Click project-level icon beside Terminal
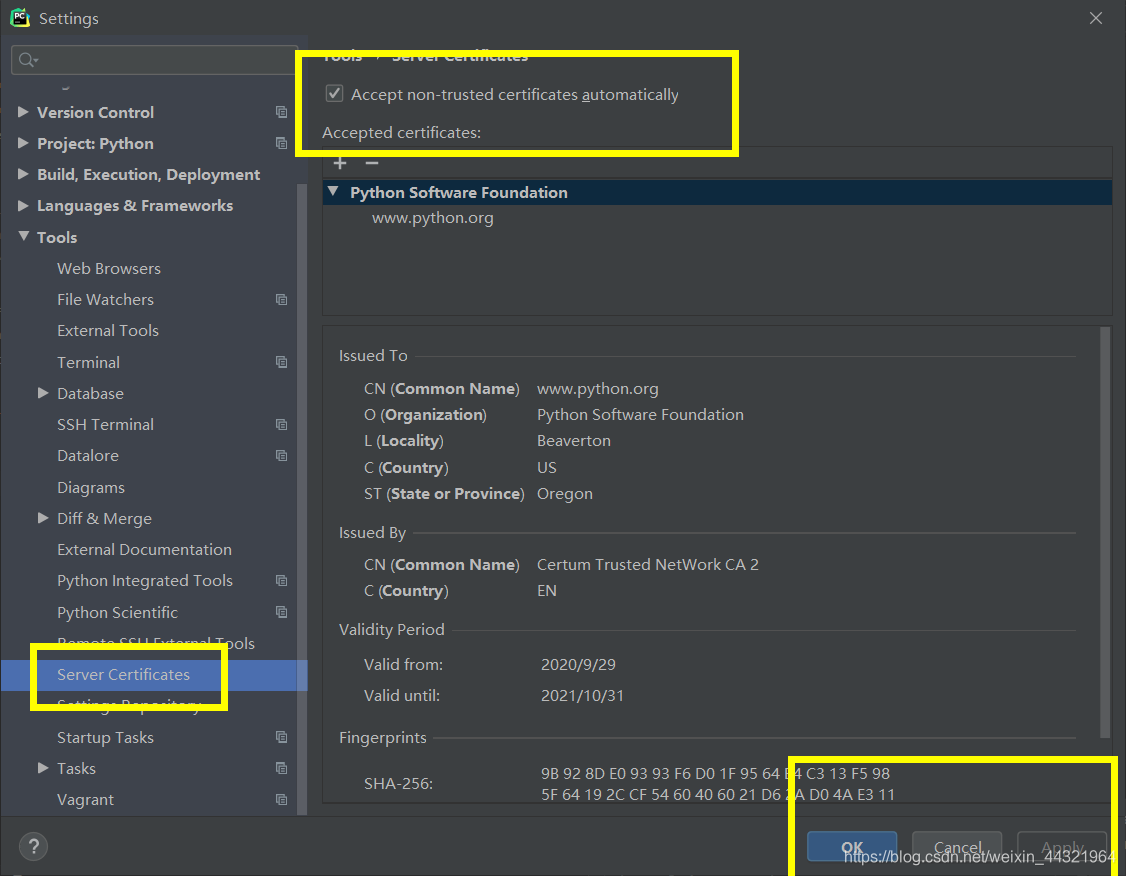 point(282,362)
